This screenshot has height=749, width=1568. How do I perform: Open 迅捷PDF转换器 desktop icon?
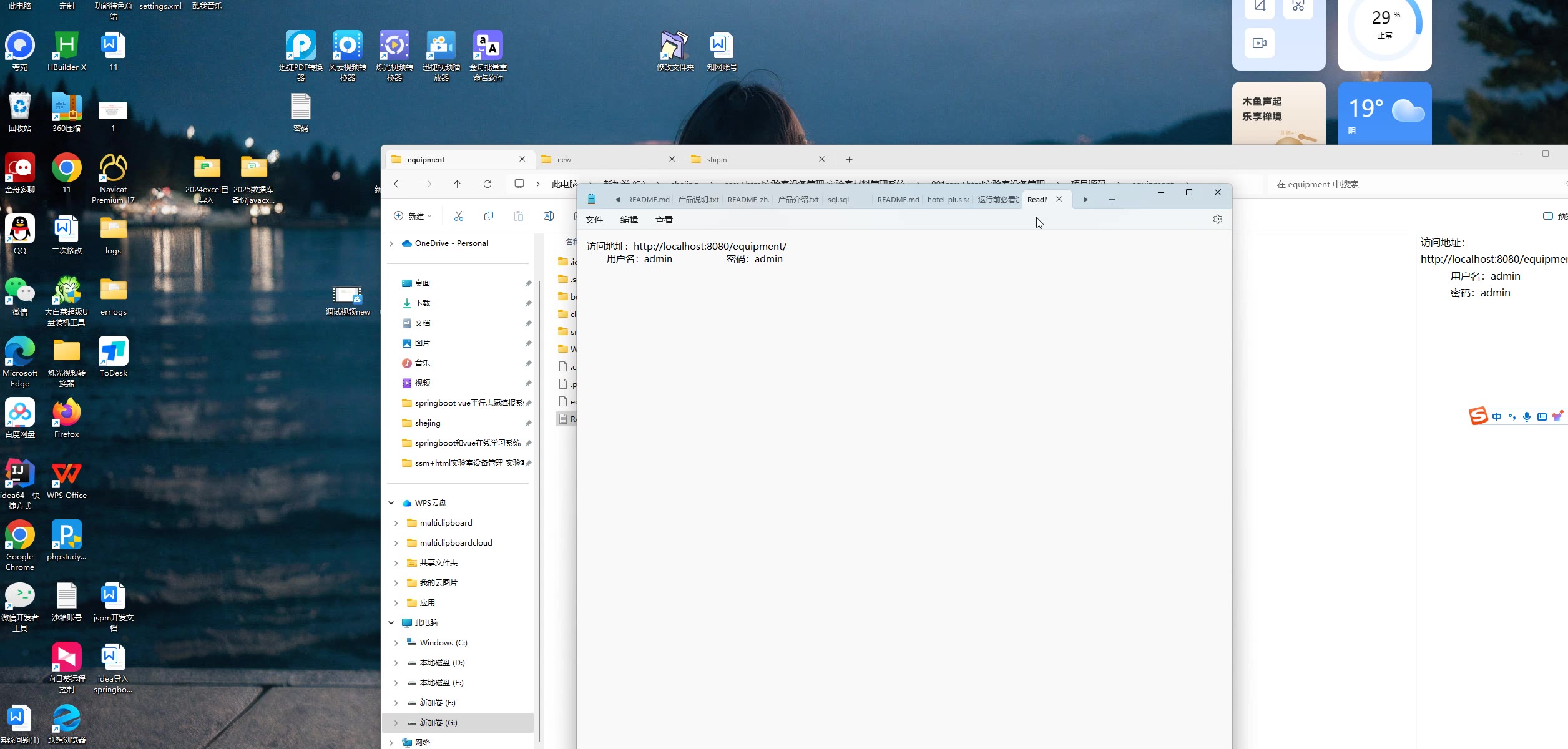(301, 56)
